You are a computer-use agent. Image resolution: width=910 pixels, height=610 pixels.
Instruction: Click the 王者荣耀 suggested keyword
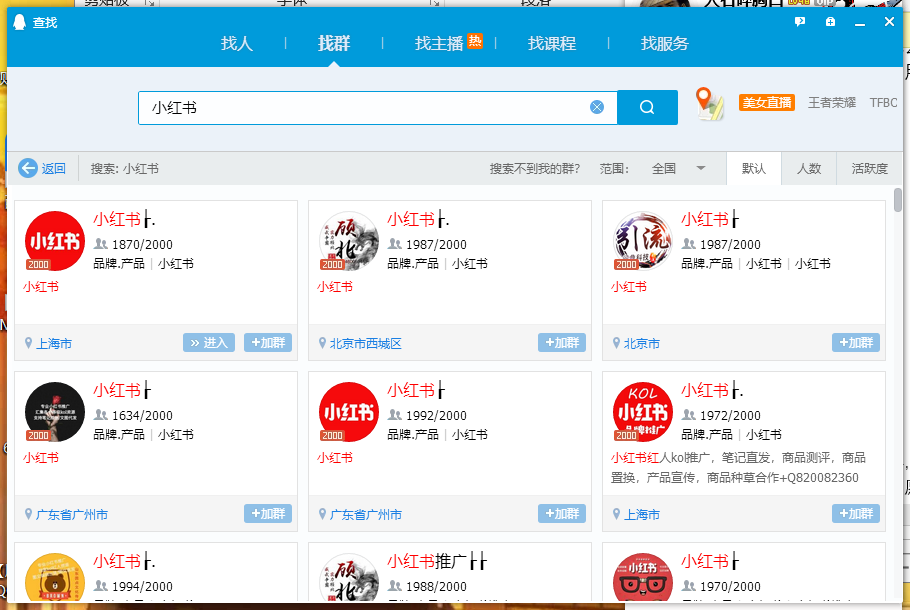tap(832, 103)
